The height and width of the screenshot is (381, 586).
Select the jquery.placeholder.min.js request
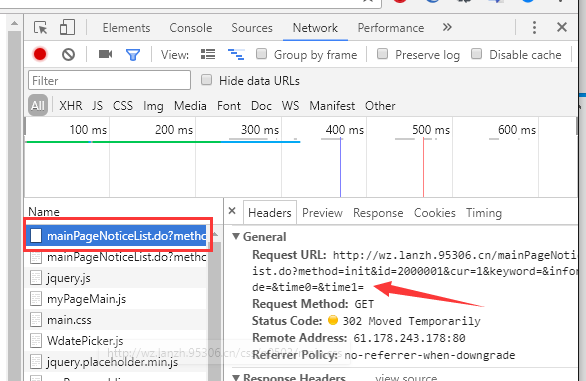(117, 362)
